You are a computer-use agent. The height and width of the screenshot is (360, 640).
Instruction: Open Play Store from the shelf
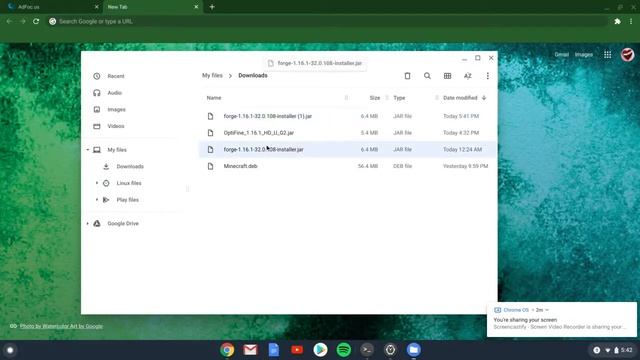point(320,350)
